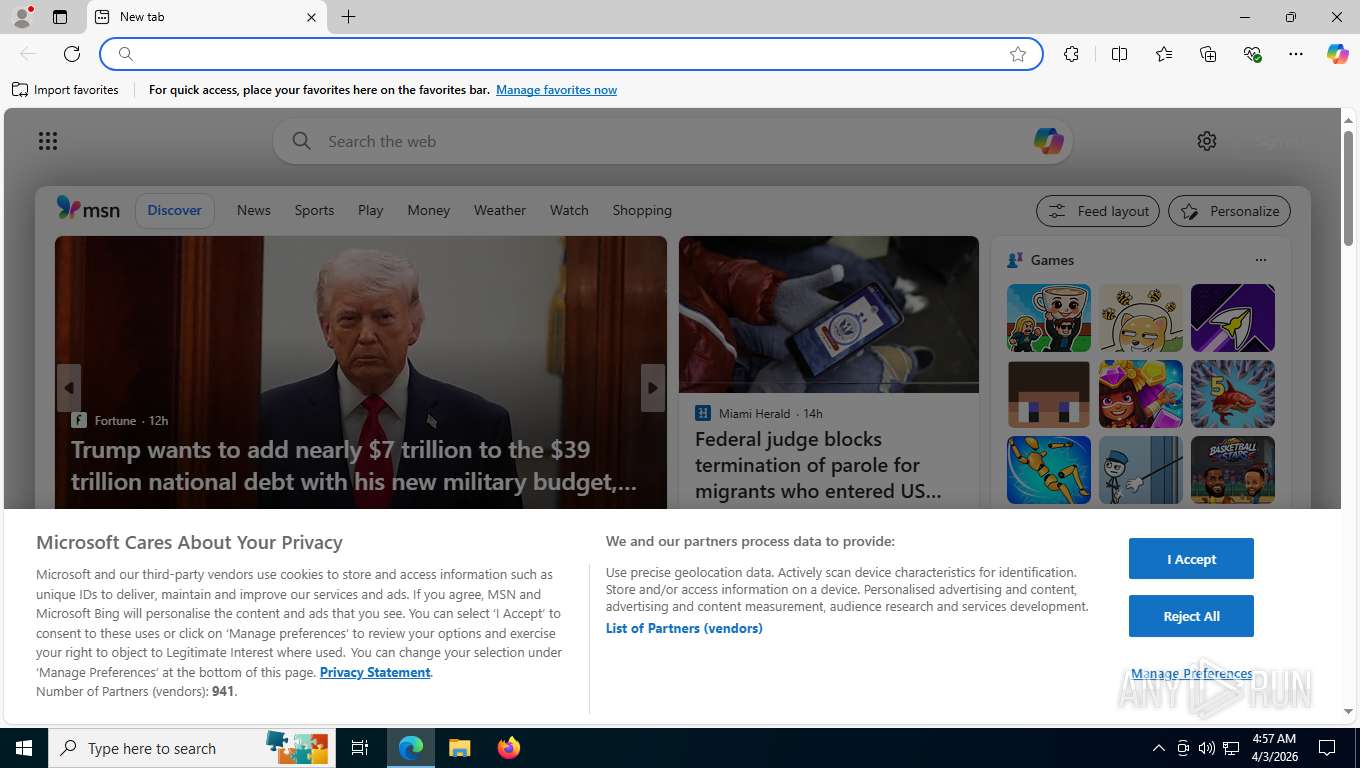Screen dimensions: 1360x768
Task: Open Settings and more ellipsis menu
Action: coord(1296,54)
